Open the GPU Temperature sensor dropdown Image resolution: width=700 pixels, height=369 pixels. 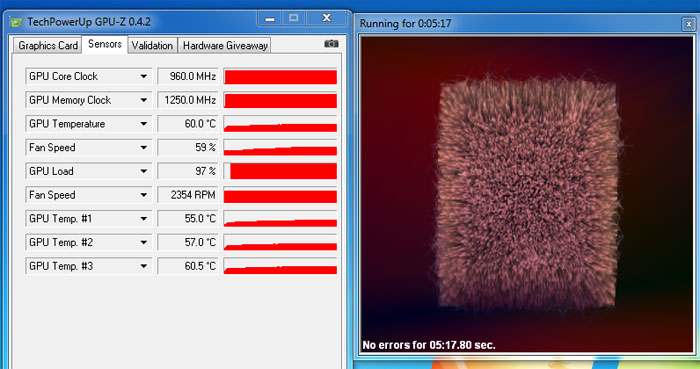point(143,124)
